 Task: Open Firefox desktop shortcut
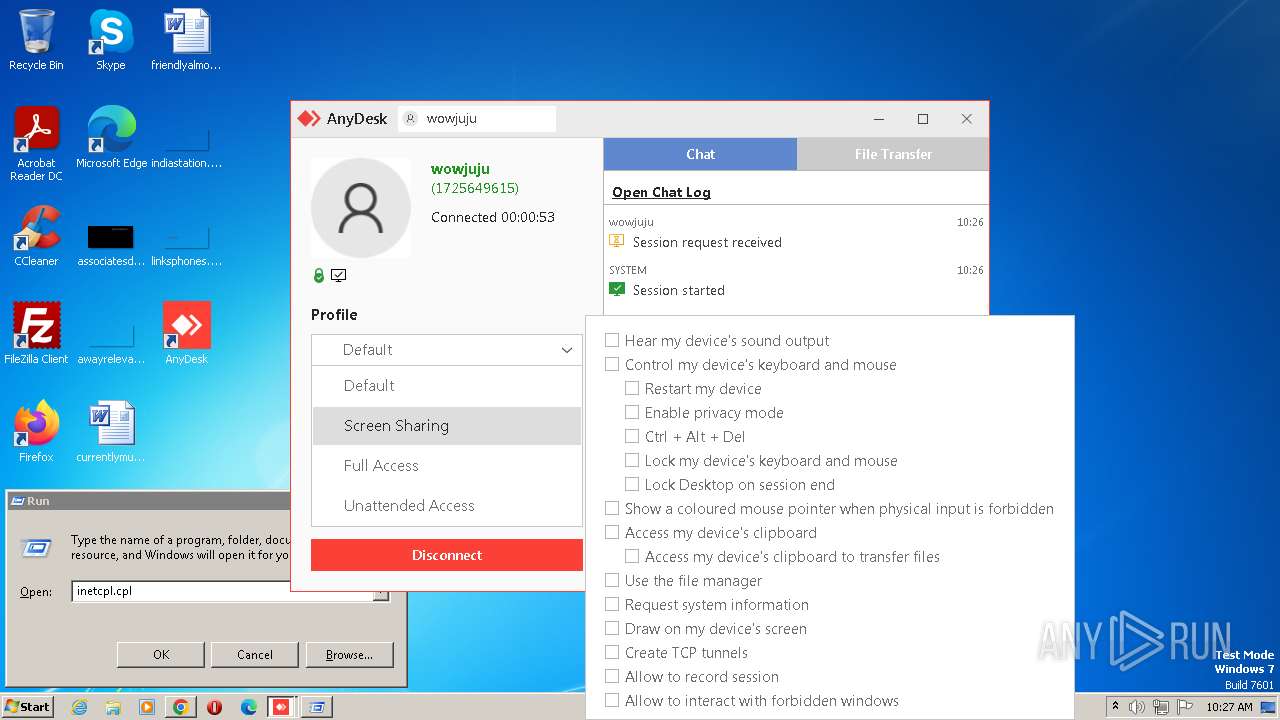coord(36,432)
